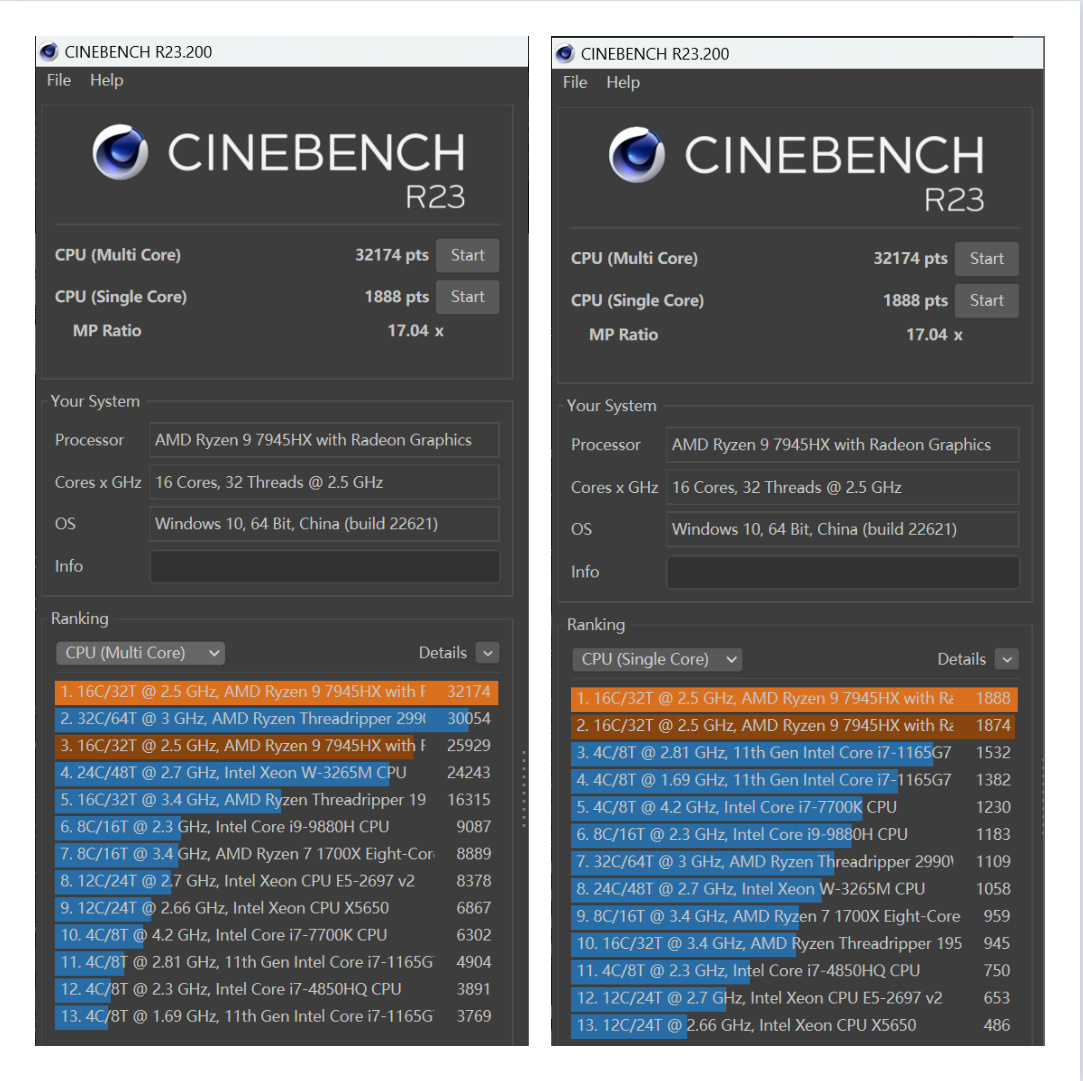Open File menu in right window
Viewport: 1083px width, 1081px height.
click(575, 82)
